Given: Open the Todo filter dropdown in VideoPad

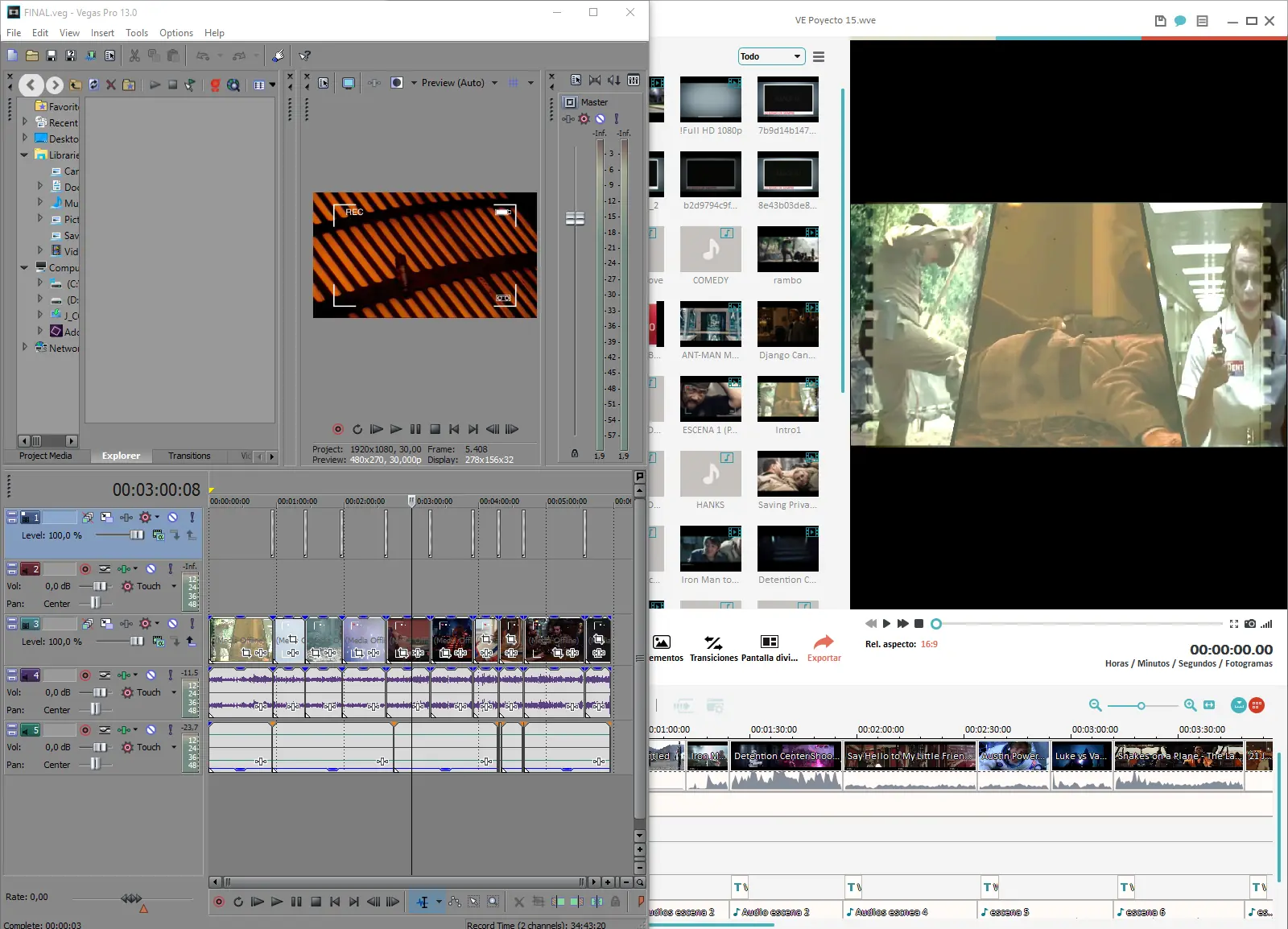Looking at the screenshot, I should click(x=772, y=56).
